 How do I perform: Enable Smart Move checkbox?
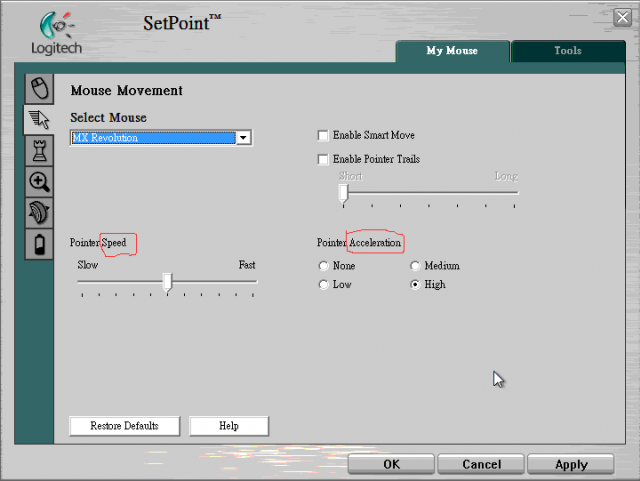[x=323, y=135]
